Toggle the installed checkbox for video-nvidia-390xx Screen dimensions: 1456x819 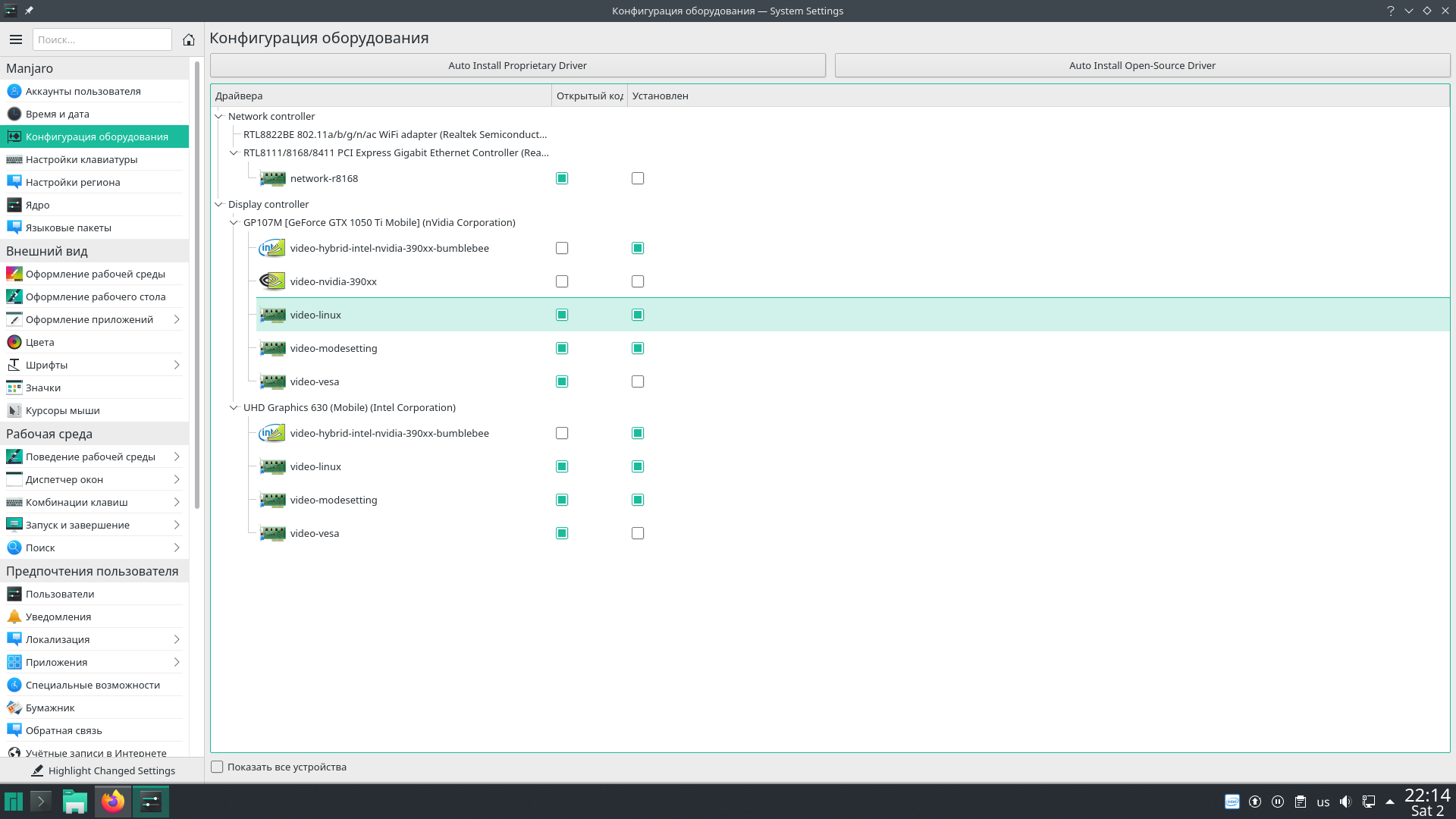coord(638,281)
